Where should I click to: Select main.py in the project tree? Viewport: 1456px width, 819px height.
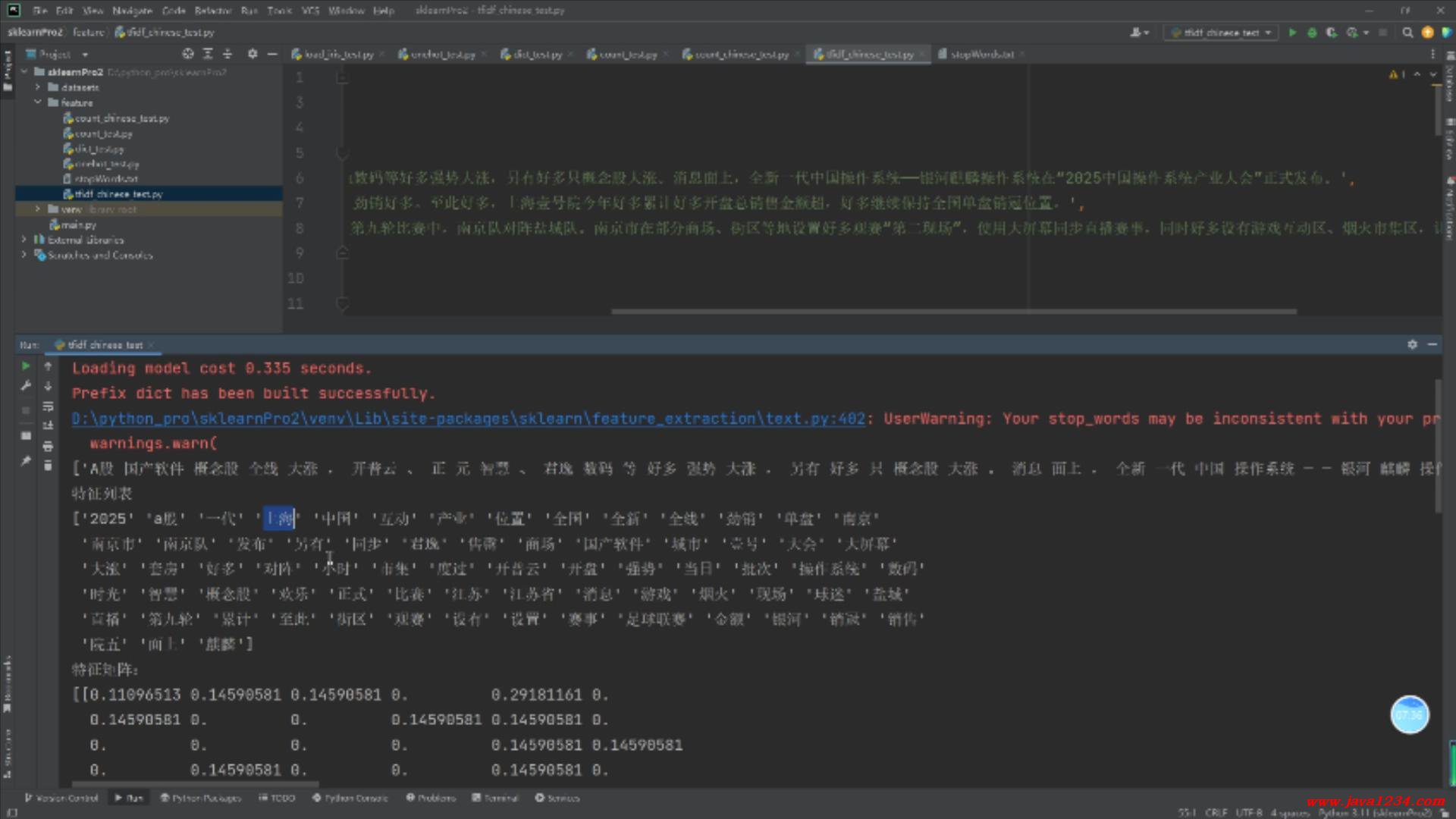78,224
